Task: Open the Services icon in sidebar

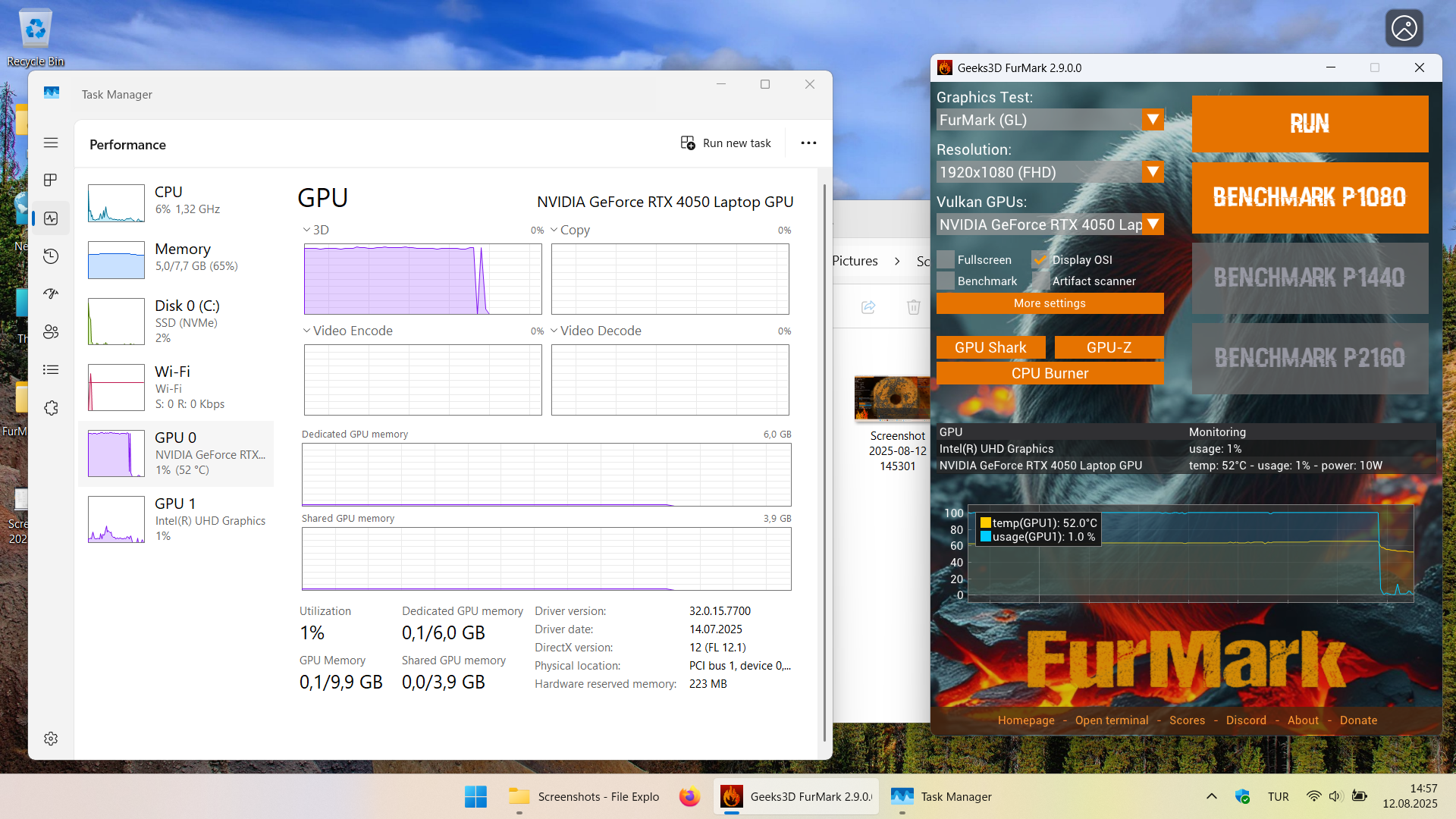Action: (51, 408)
